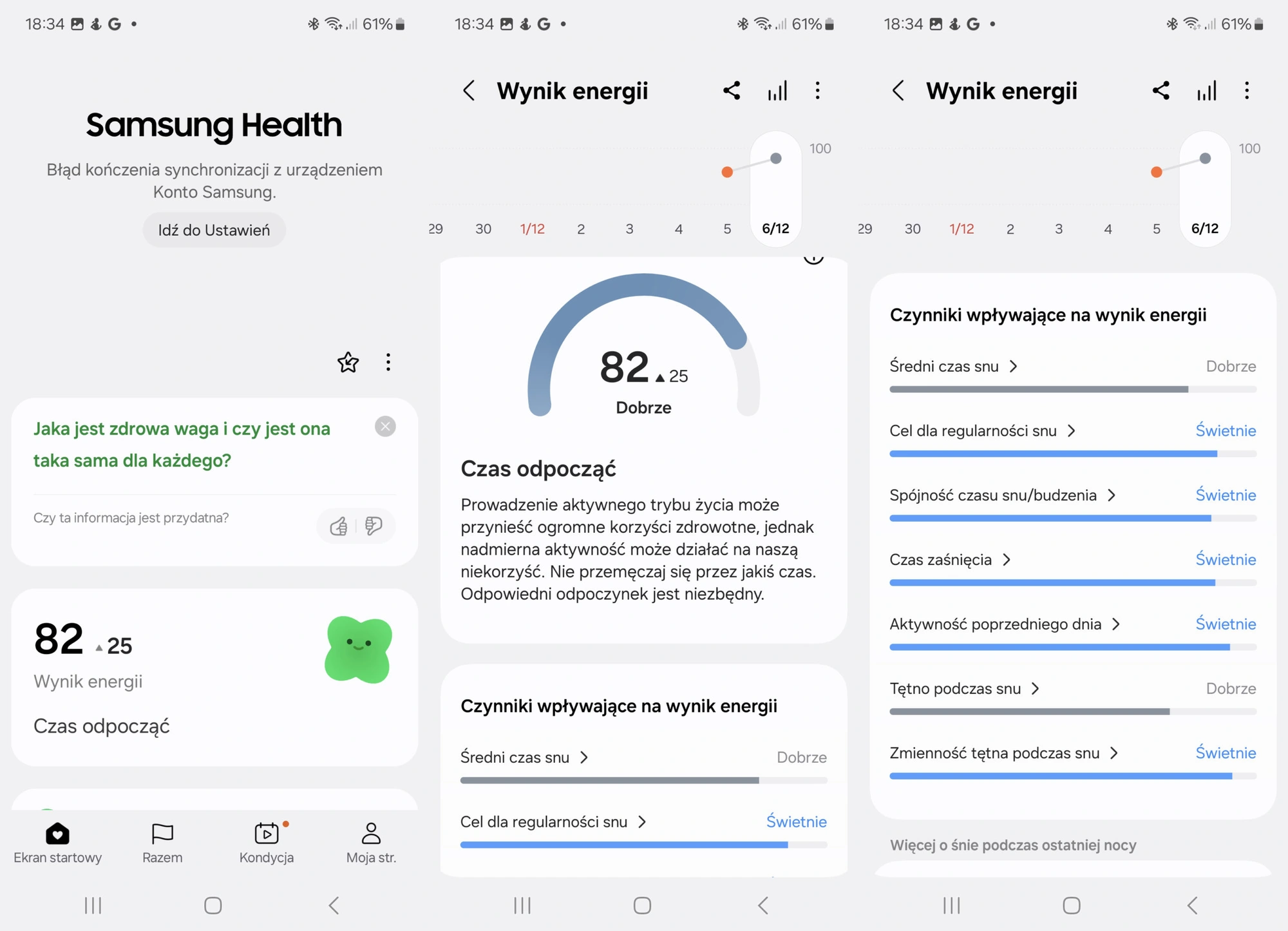1288x931 pixels.
Task: Select date 30 in the right chart
Action: (x=913, y=229)
